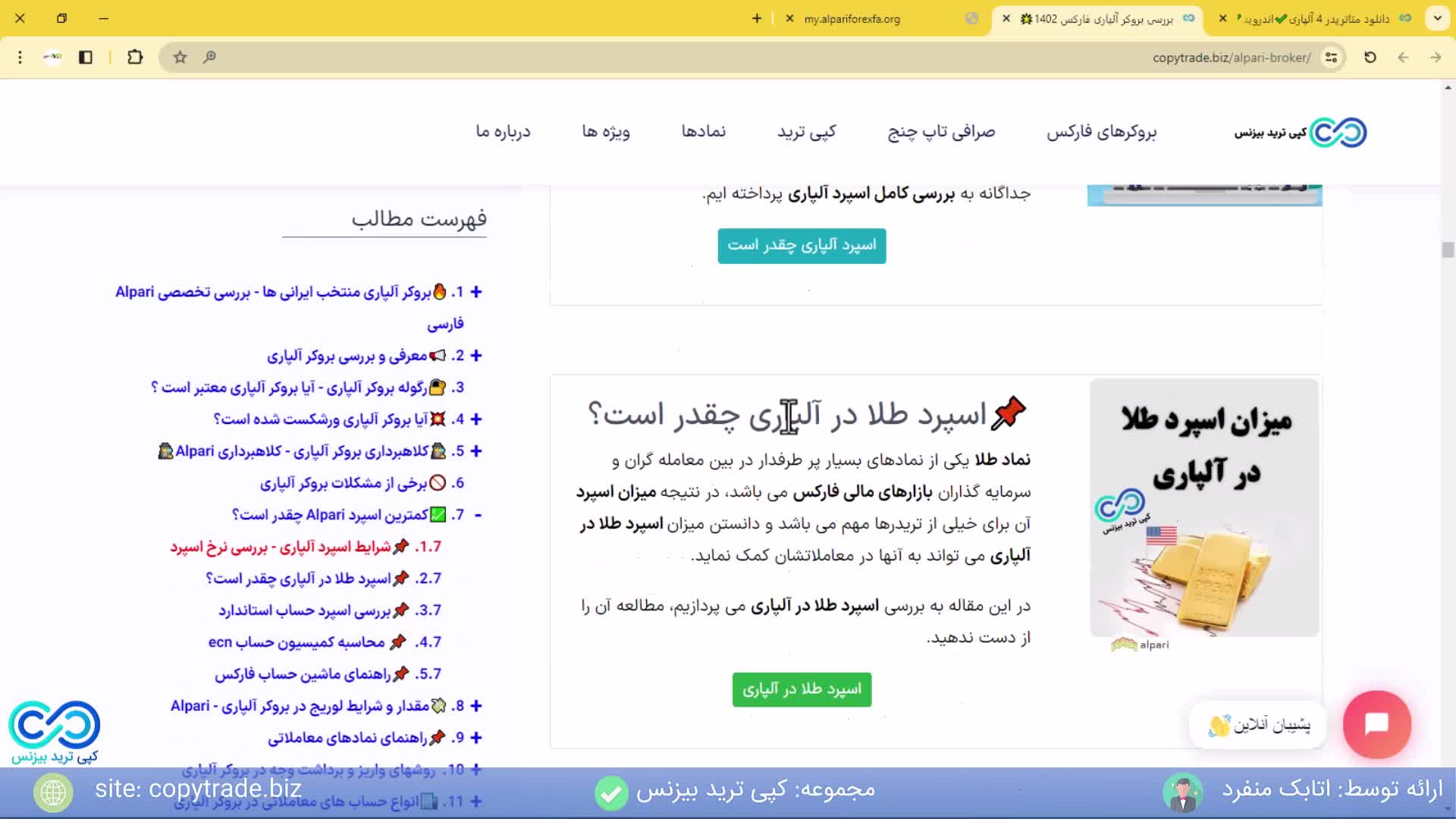Image resolution: width=1456 pixels, height=819 pixels.
Task: Open the pink chat support bubble
Action: click(x=1376, y=725)
